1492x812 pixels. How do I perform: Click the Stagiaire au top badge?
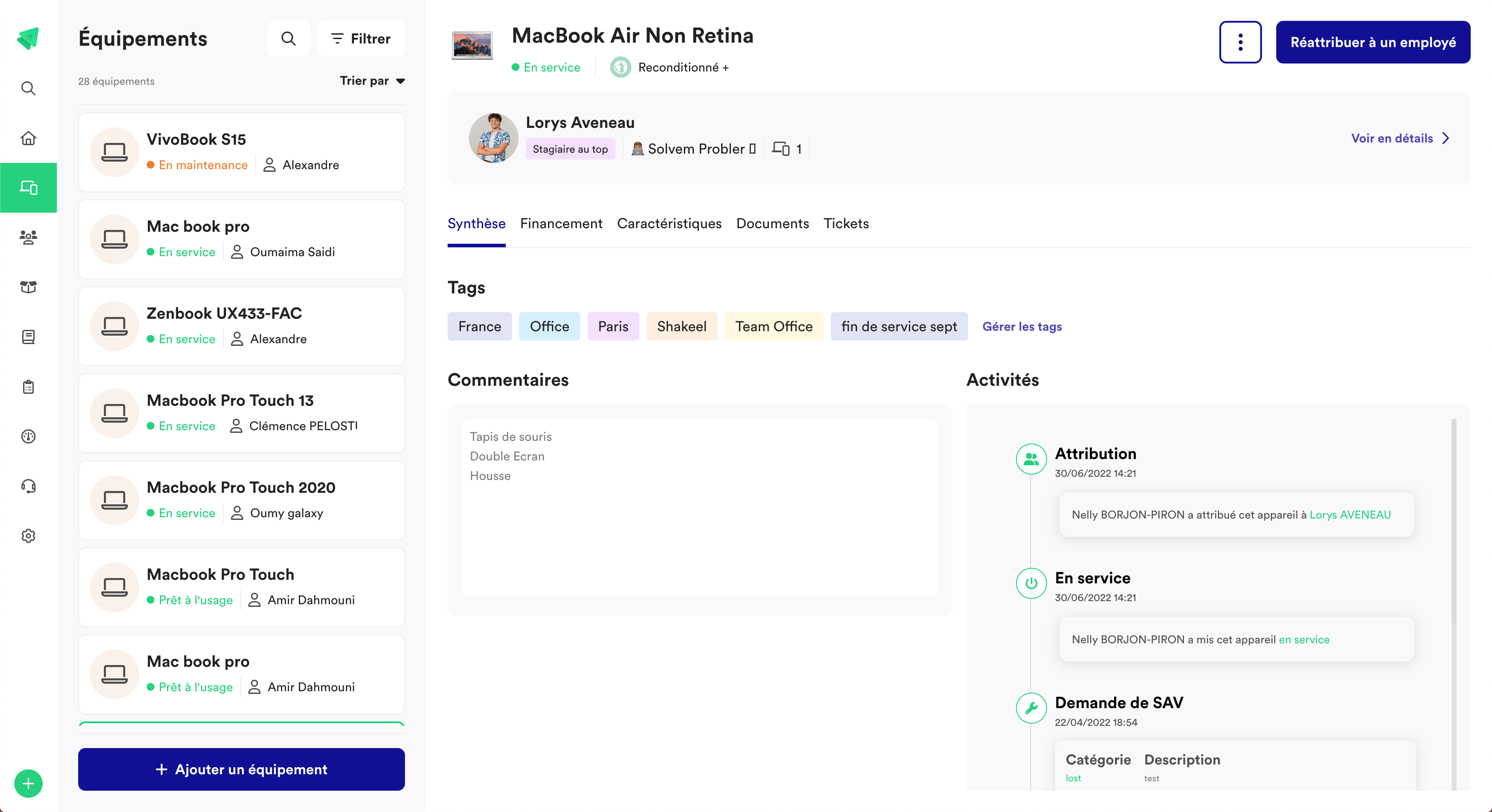tap(570, 149)
